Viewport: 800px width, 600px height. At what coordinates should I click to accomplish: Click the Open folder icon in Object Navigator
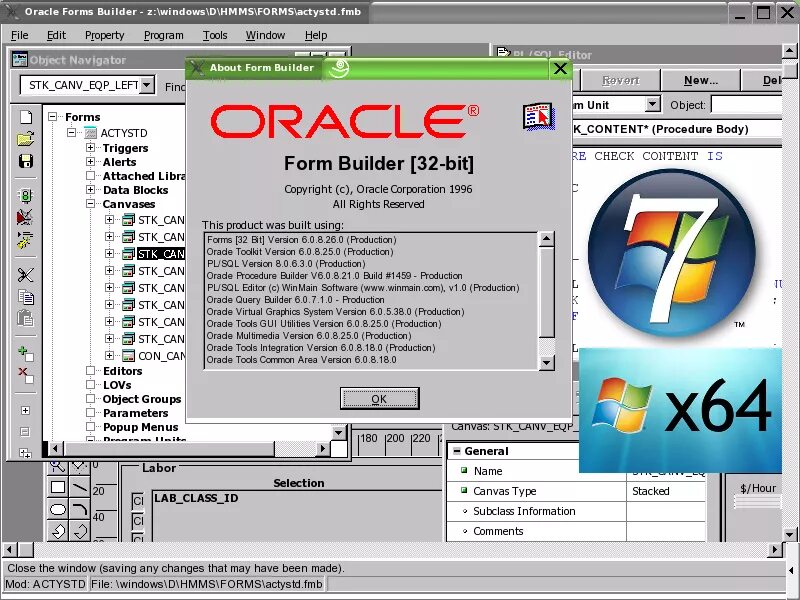[x=26, y=139]
